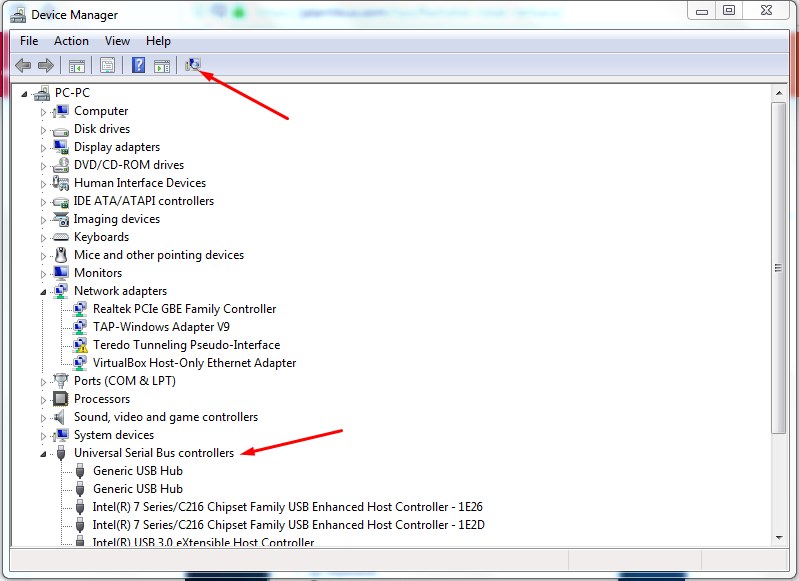This screenshot has height=581, width=799.
Task: Select the Mice and other pointing devices label
Action: tap(159, 255)
